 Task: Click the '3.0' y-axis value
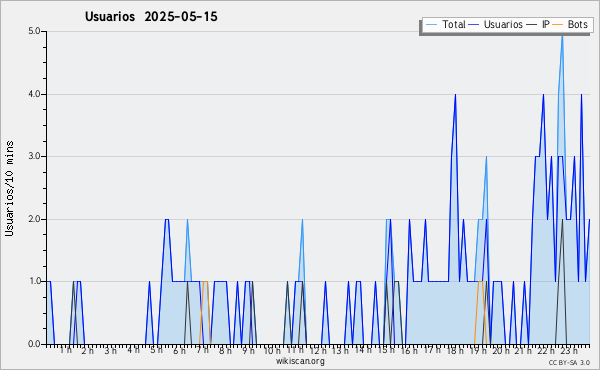(34, 156)
